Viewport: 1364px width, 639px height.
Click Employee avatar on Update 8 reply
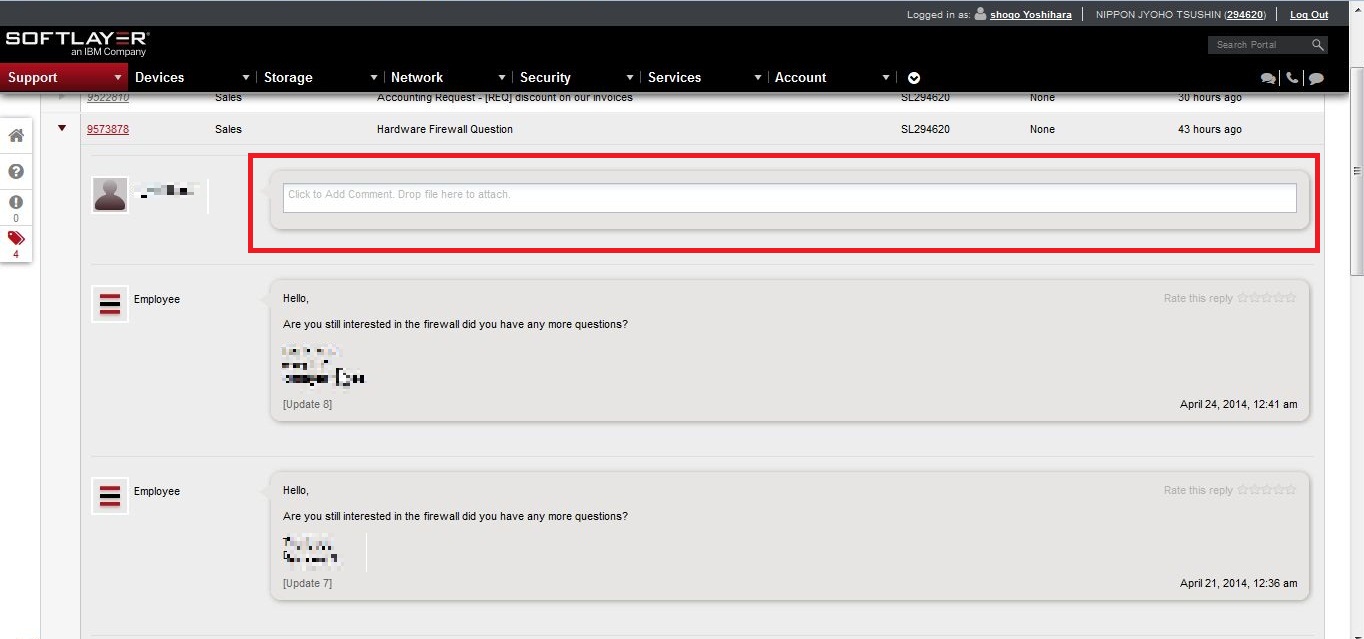(110, 303)
